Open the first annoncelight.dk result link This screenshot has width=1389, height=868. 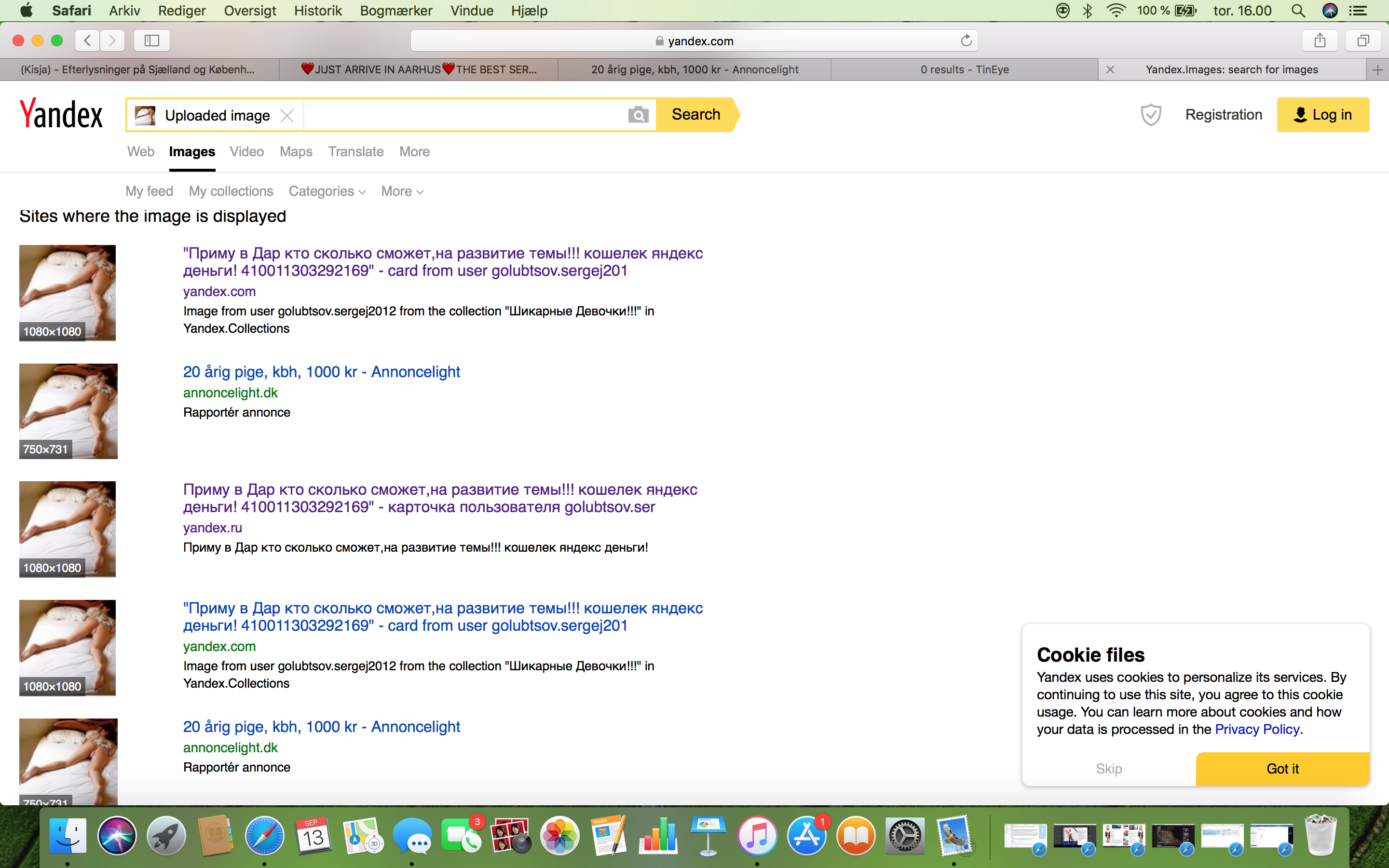[321, 372]
